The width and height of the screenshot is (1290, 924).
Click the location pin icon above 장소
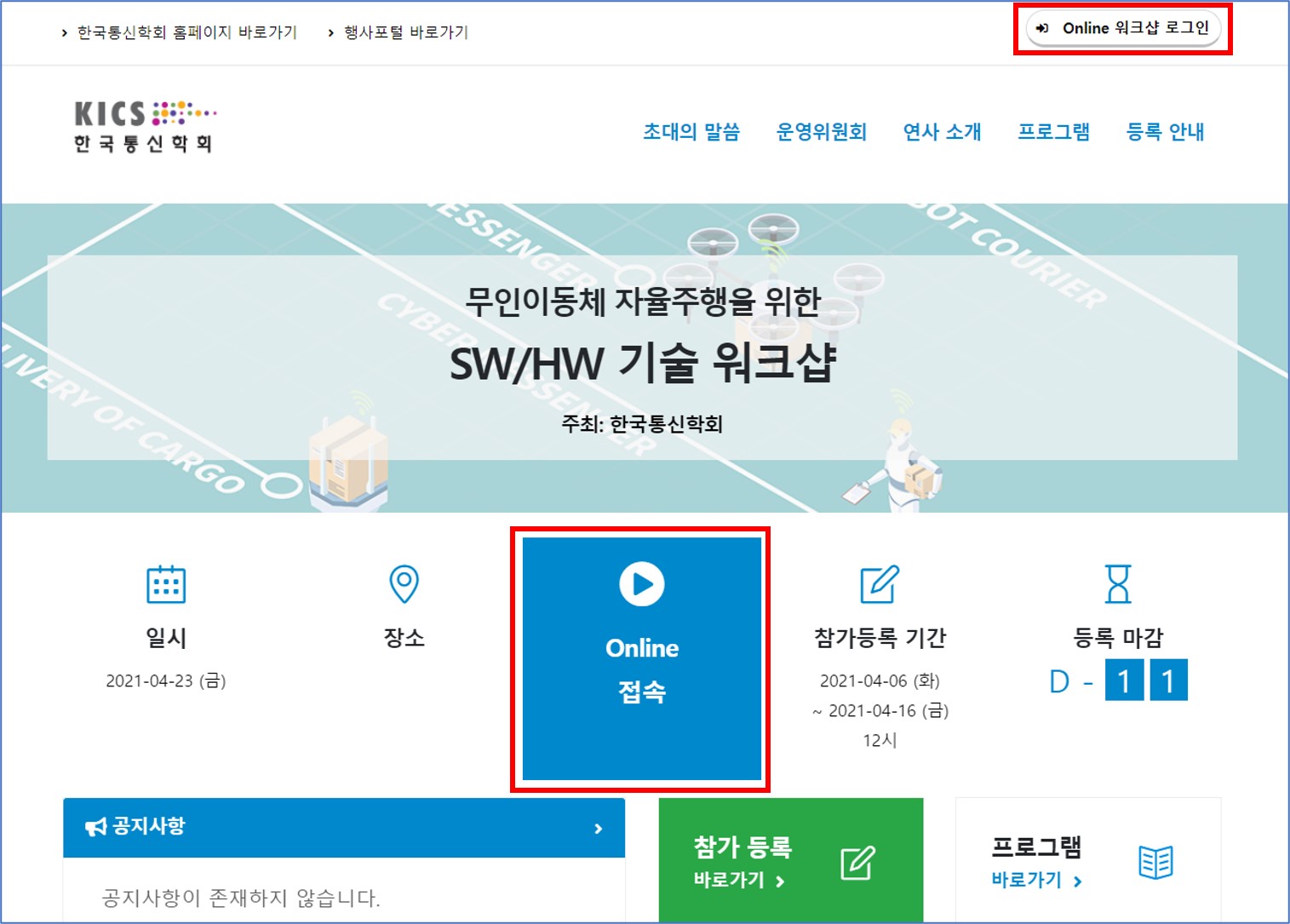(404, 584)
